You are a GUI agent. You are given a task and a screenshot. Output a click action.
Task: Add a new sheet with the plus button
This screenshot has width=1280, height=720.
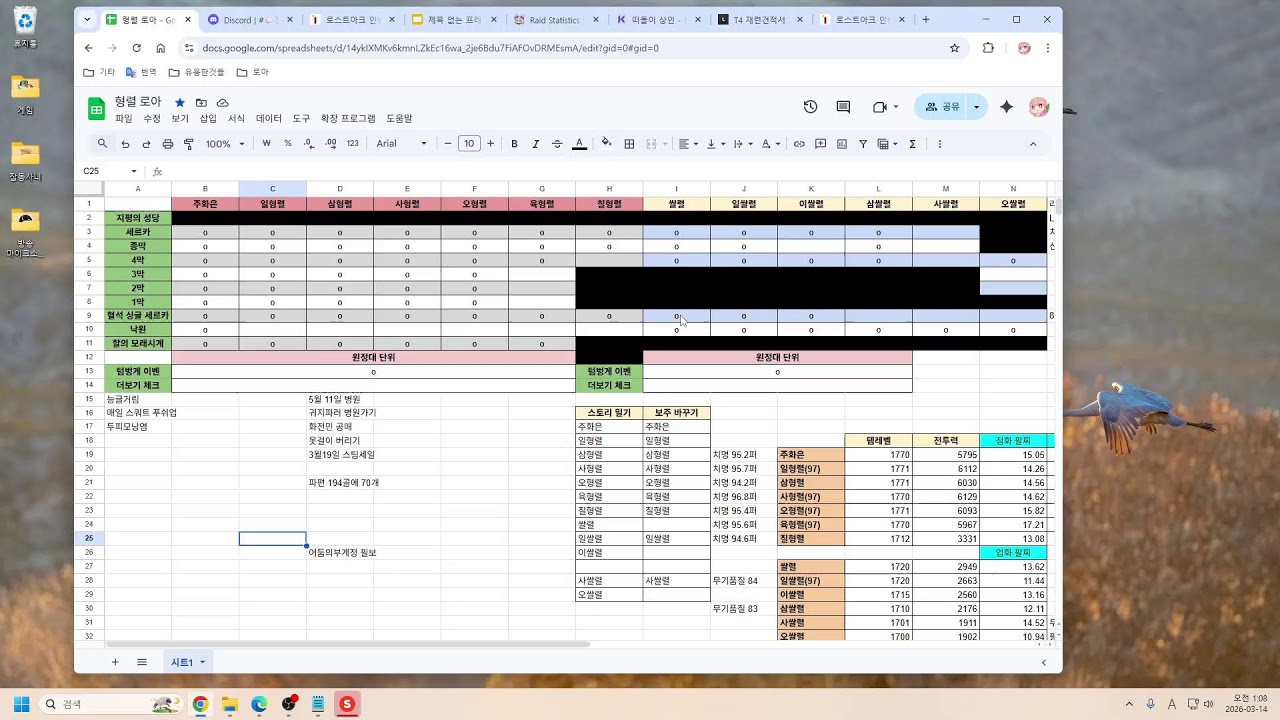115,662
